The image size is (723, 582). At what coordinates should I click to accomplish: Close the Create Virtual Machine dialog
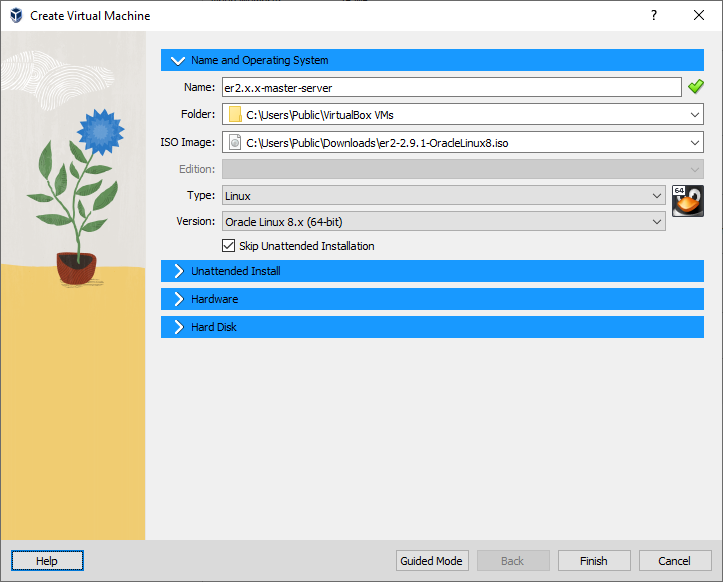tap(699, 15)
